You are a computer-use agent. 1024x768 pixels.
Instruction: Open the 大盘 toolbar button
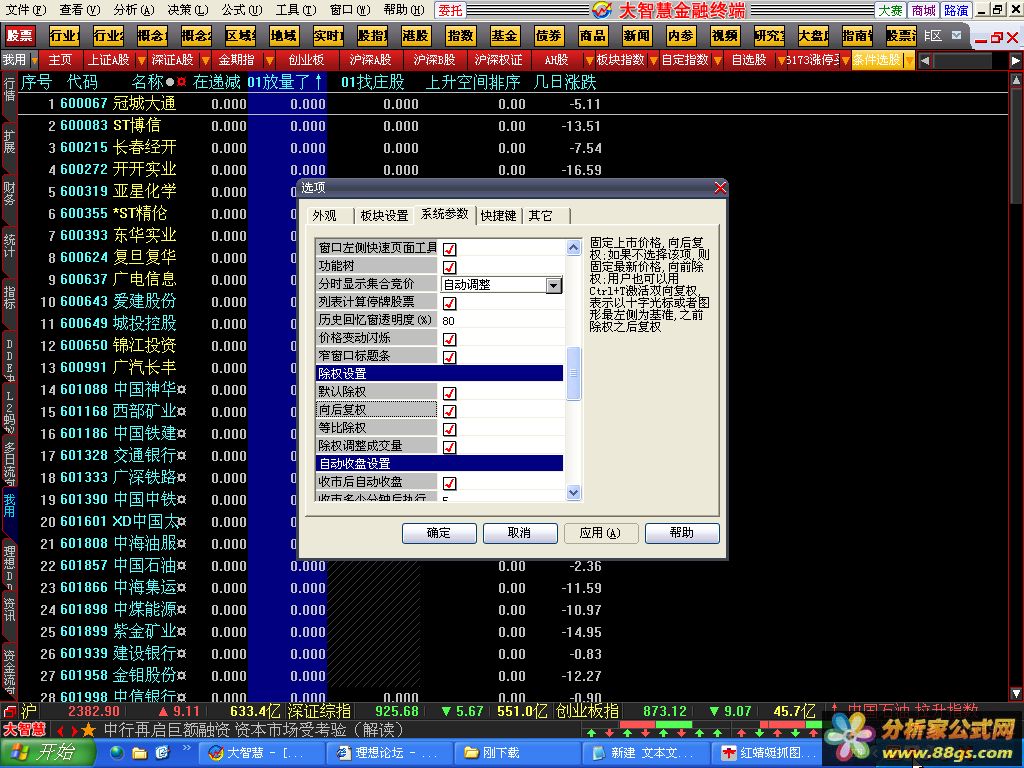tap(813, 36)
